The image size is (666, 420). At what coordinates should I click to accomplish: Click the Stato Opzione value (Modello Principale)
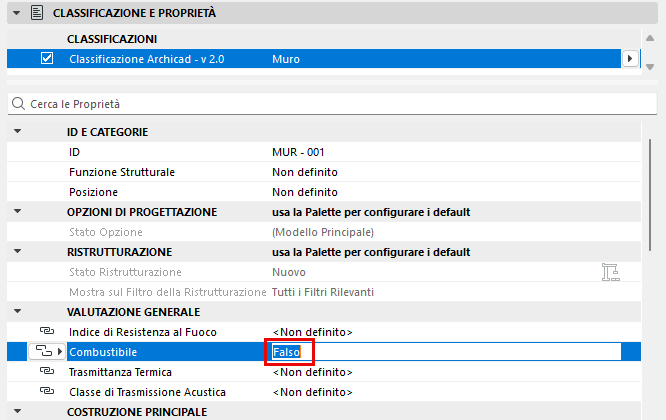[323, 232]
